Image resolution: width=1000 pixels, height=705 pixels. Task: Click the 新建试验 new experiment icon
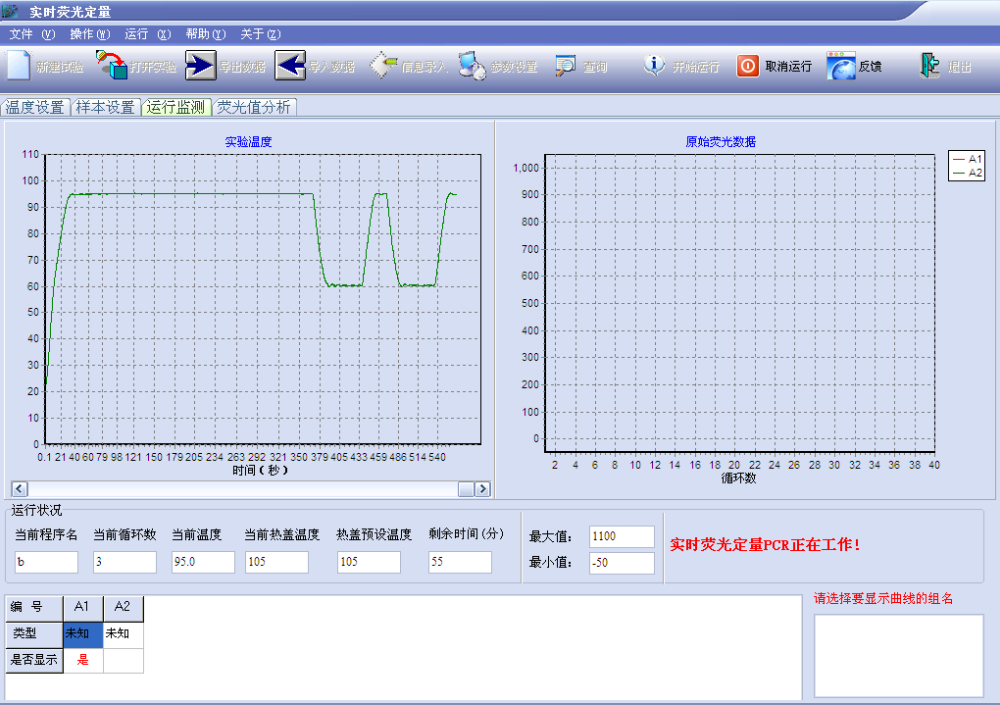click(18, 65)
